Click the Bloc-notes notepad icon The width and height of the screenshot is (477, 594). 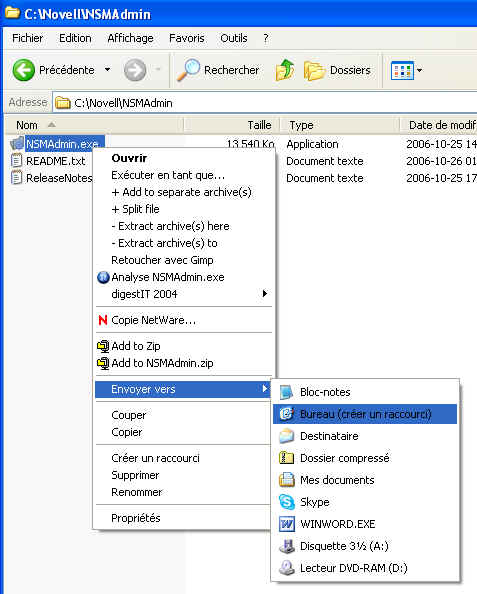tap(286, 392)
